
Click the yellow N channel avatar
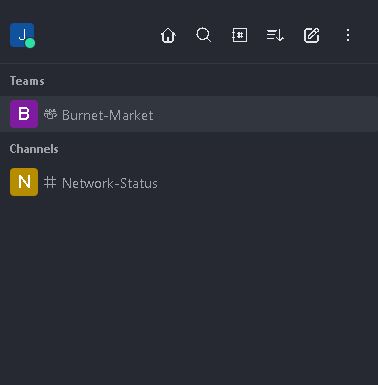click(x=24, y=182)
